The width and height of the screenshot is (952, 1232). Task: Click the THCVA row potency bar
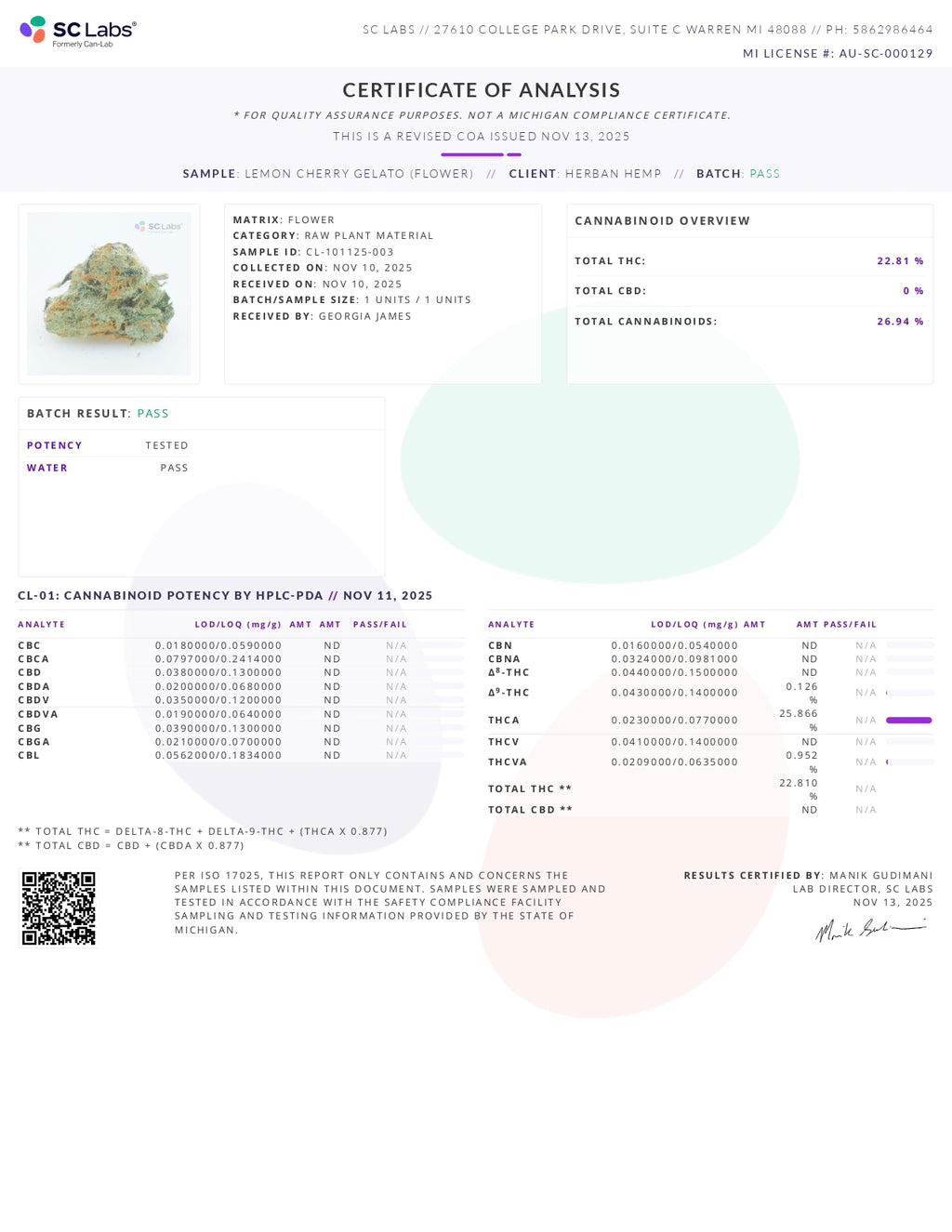click(909, 762)
